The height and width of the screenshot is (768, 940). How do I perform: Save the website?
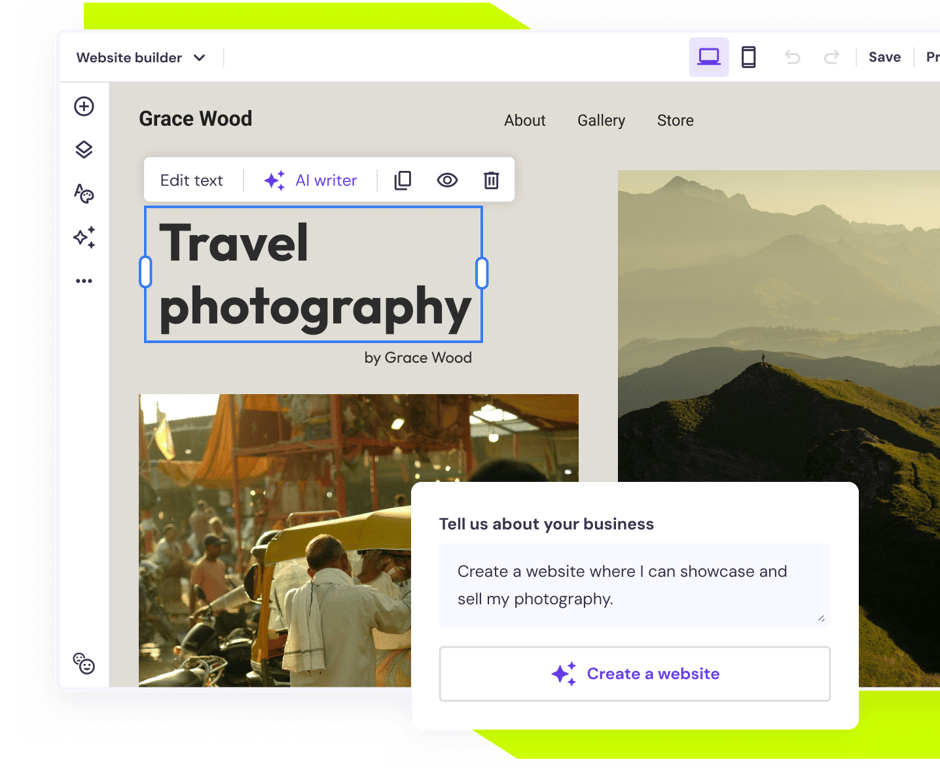coord(884,57)
